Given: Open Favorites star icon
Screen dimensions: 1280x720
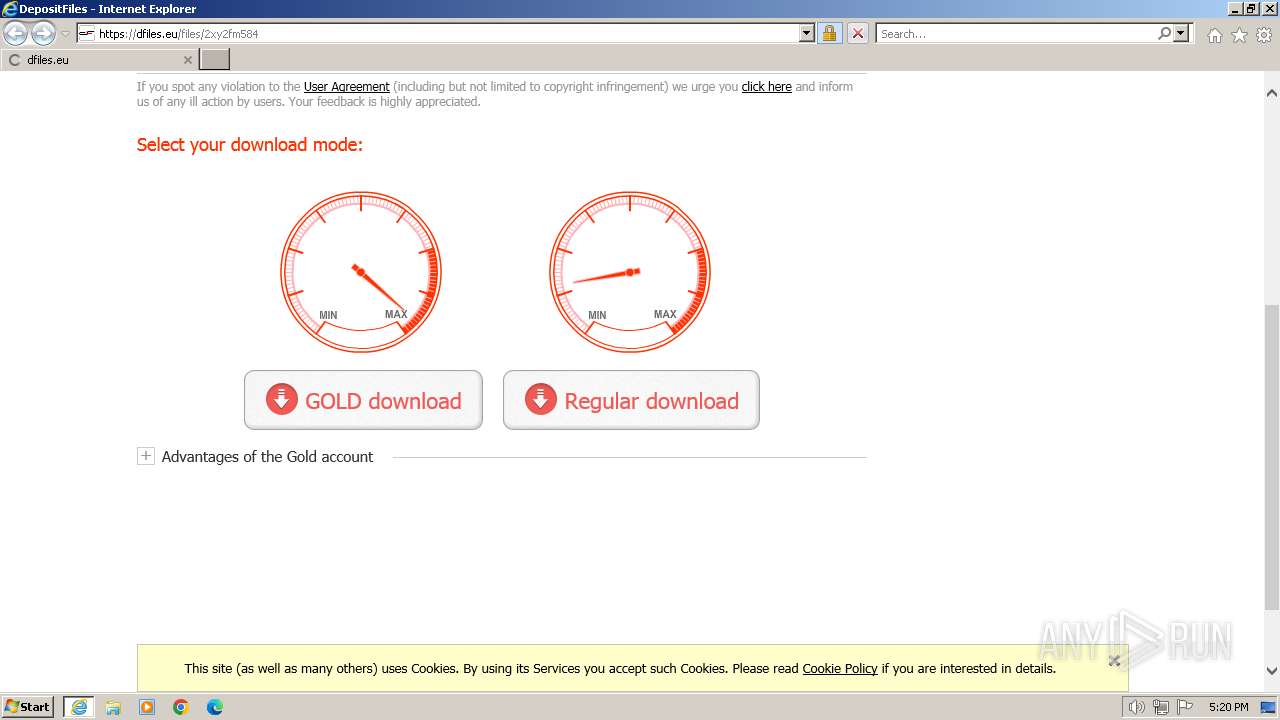Looking at the screenshot, I should click(x=1239, y=35).
